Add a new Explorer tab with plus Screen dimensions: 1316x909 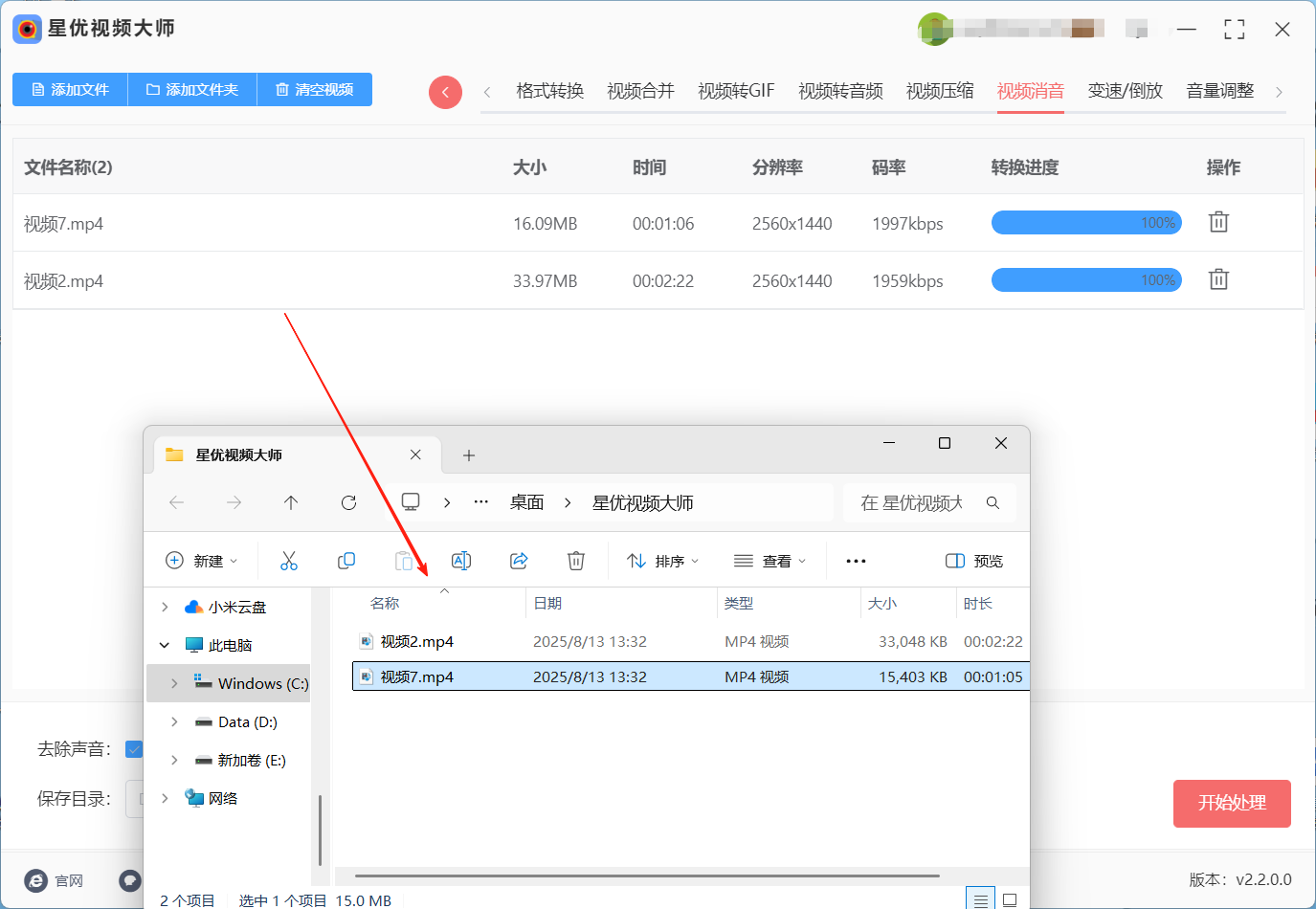click(x=469, y=455)
